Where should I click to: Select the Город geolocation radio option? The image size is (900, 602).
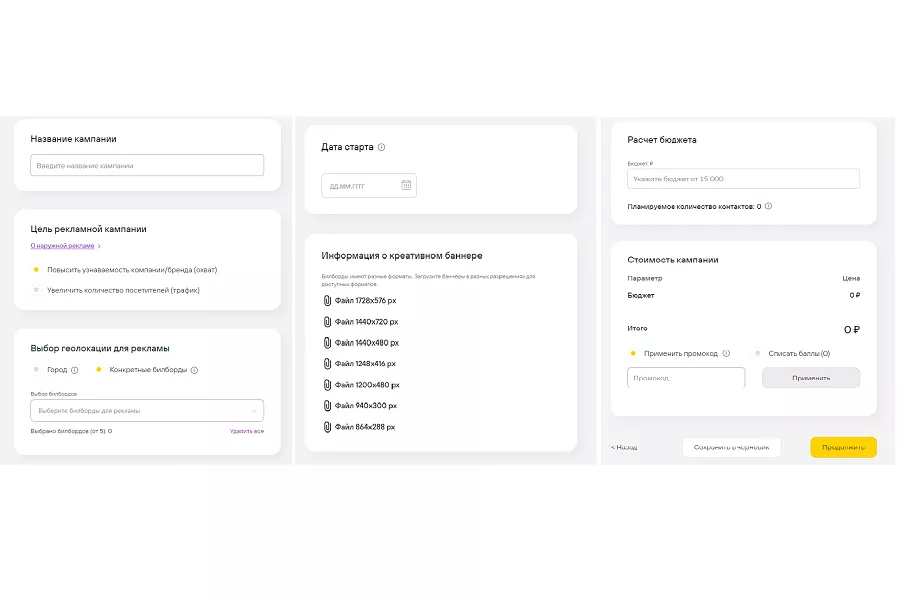click(x=37, y=370)
